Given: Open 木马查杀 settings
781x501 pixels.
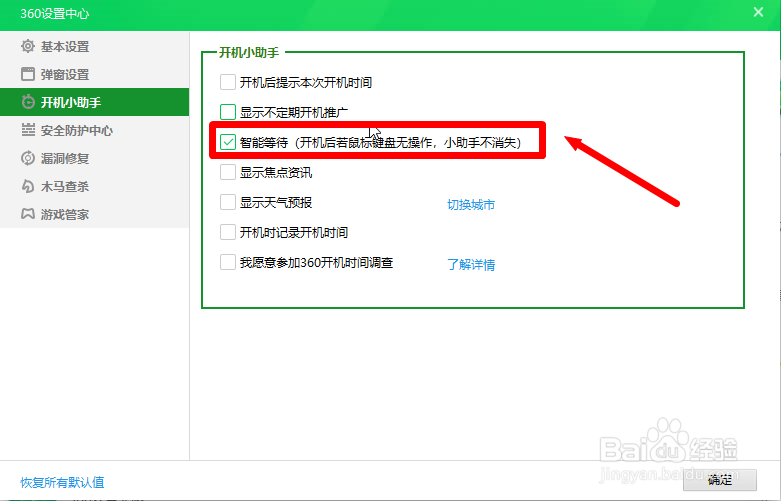Looking at the screenshot, I should click(x=95, y=186).
